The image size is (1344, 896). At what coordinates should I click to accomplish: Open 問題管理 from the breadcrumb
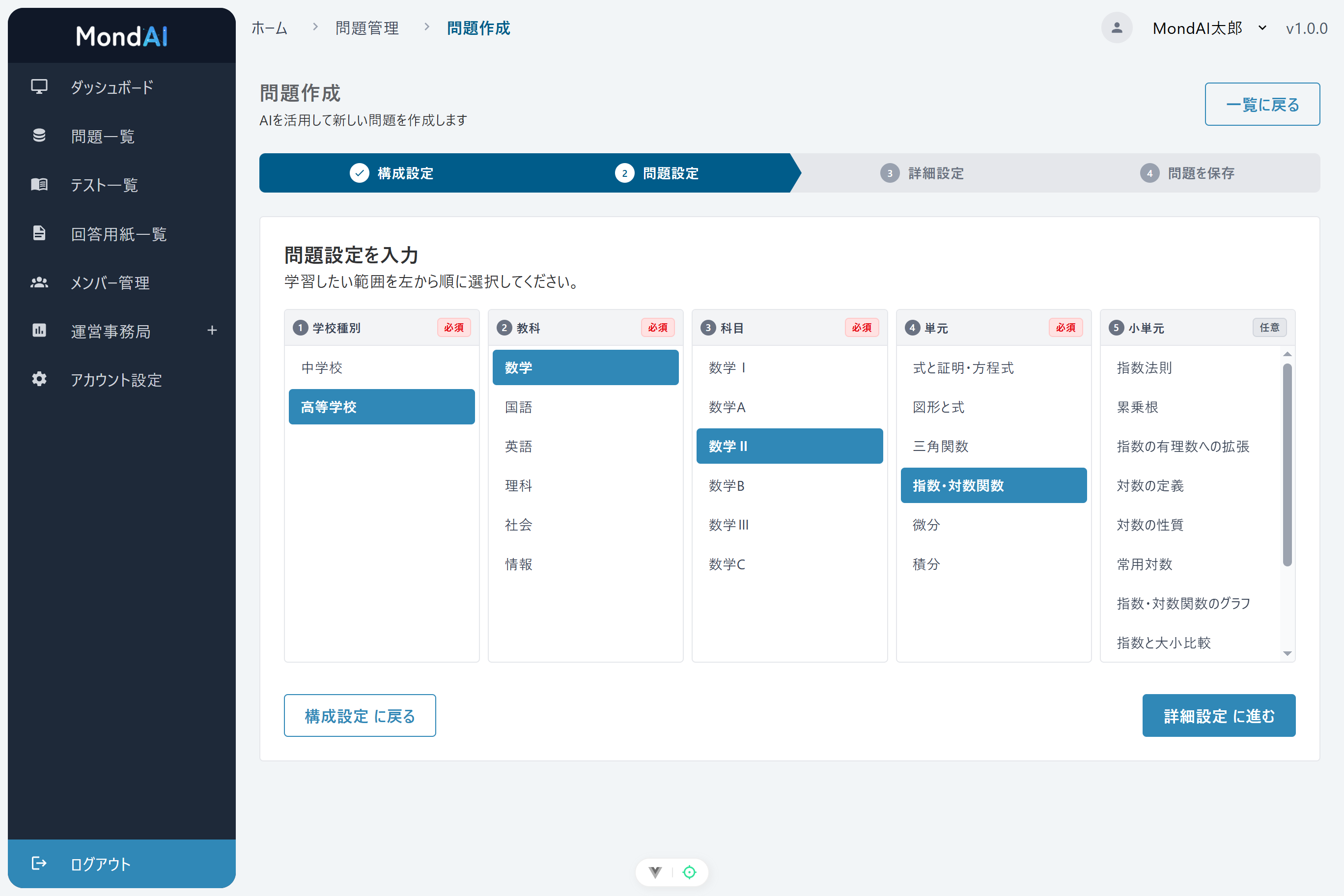(x=366, y=28)
